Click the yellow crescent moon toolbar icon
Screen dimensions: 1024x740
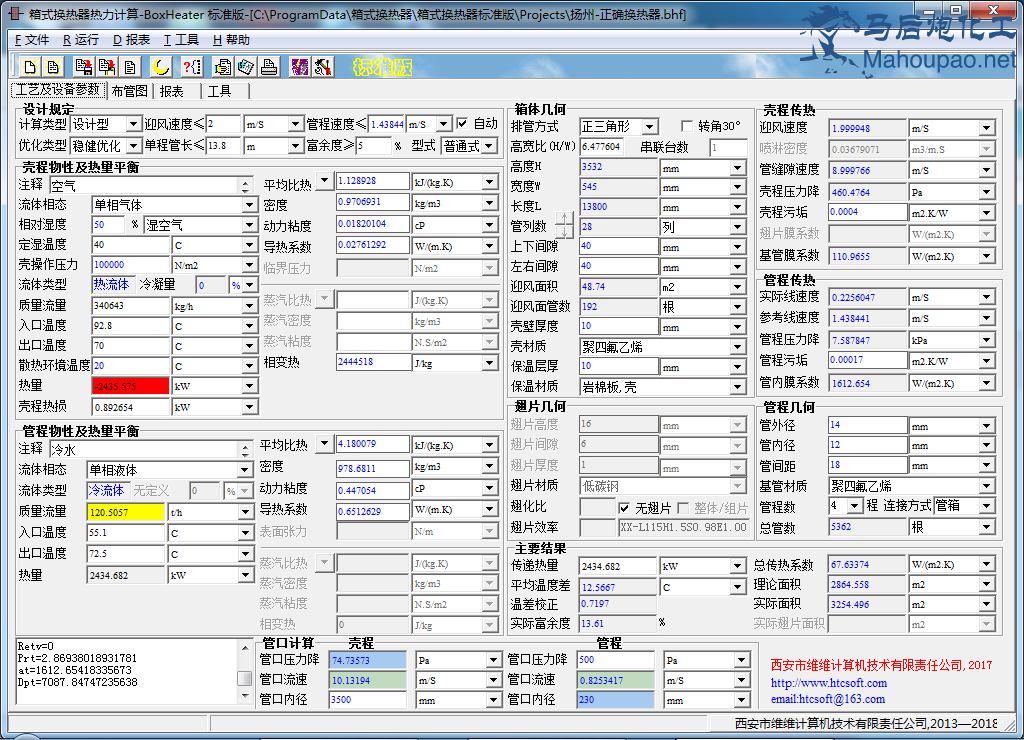pyautogui.click(x=161, y=67)
